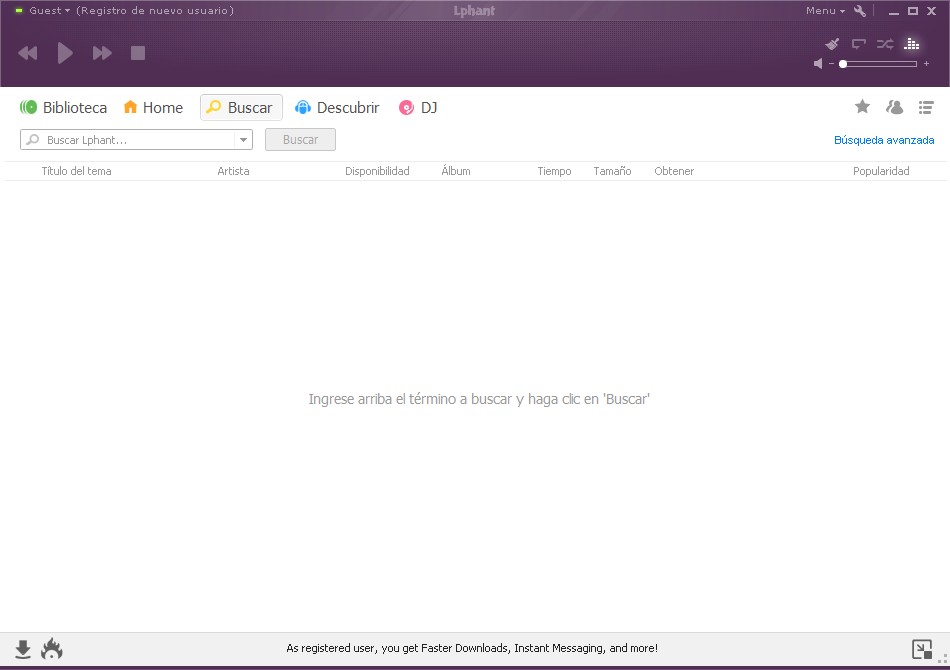Sort by Álbum column header
Image resolution: width=950 pixels, height=670 pixels.
click(456, 171)
